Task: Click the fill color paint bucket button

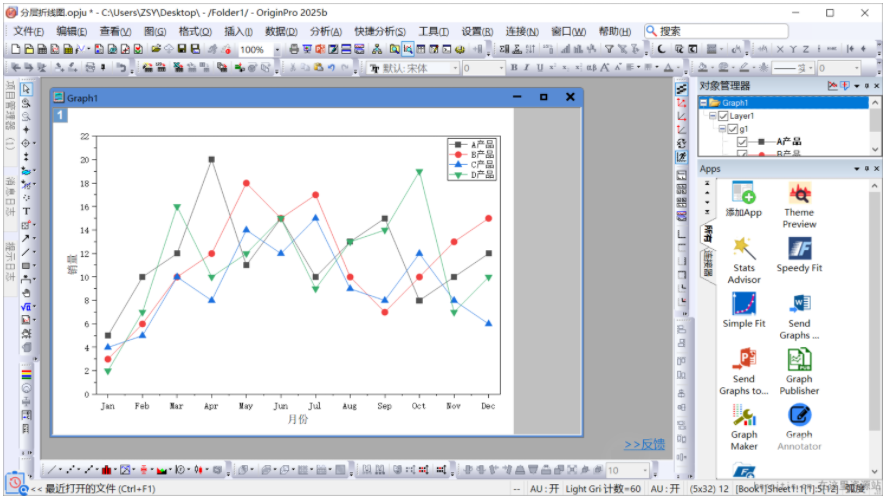Action: [703, 68]
